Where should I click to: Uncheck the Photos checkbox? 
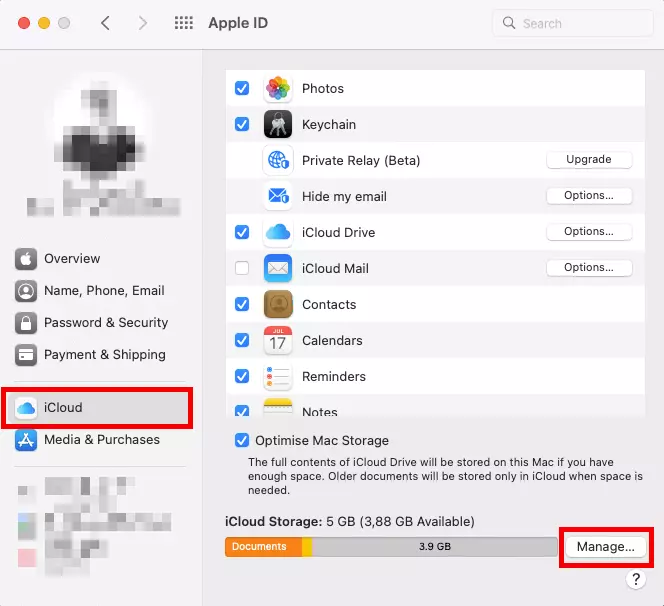pyautogui.click(x=242, y=89)
